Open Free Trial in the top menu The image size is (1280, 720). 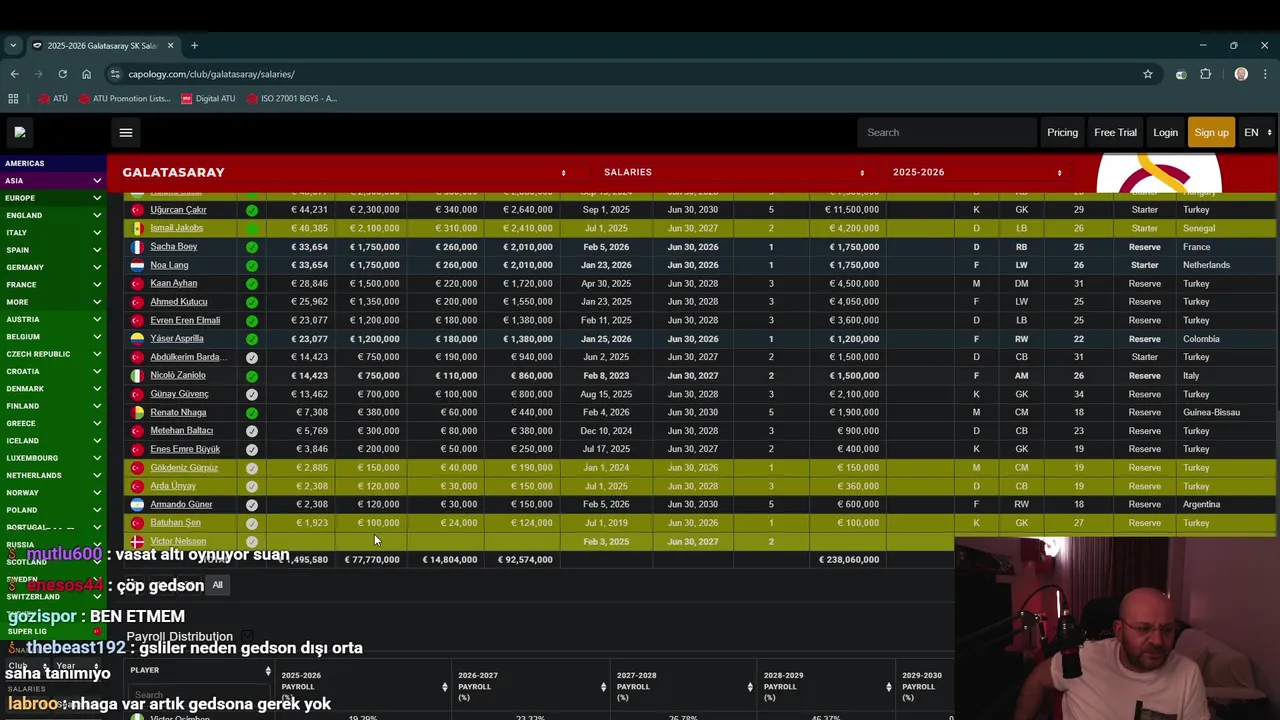(1115, 132)
